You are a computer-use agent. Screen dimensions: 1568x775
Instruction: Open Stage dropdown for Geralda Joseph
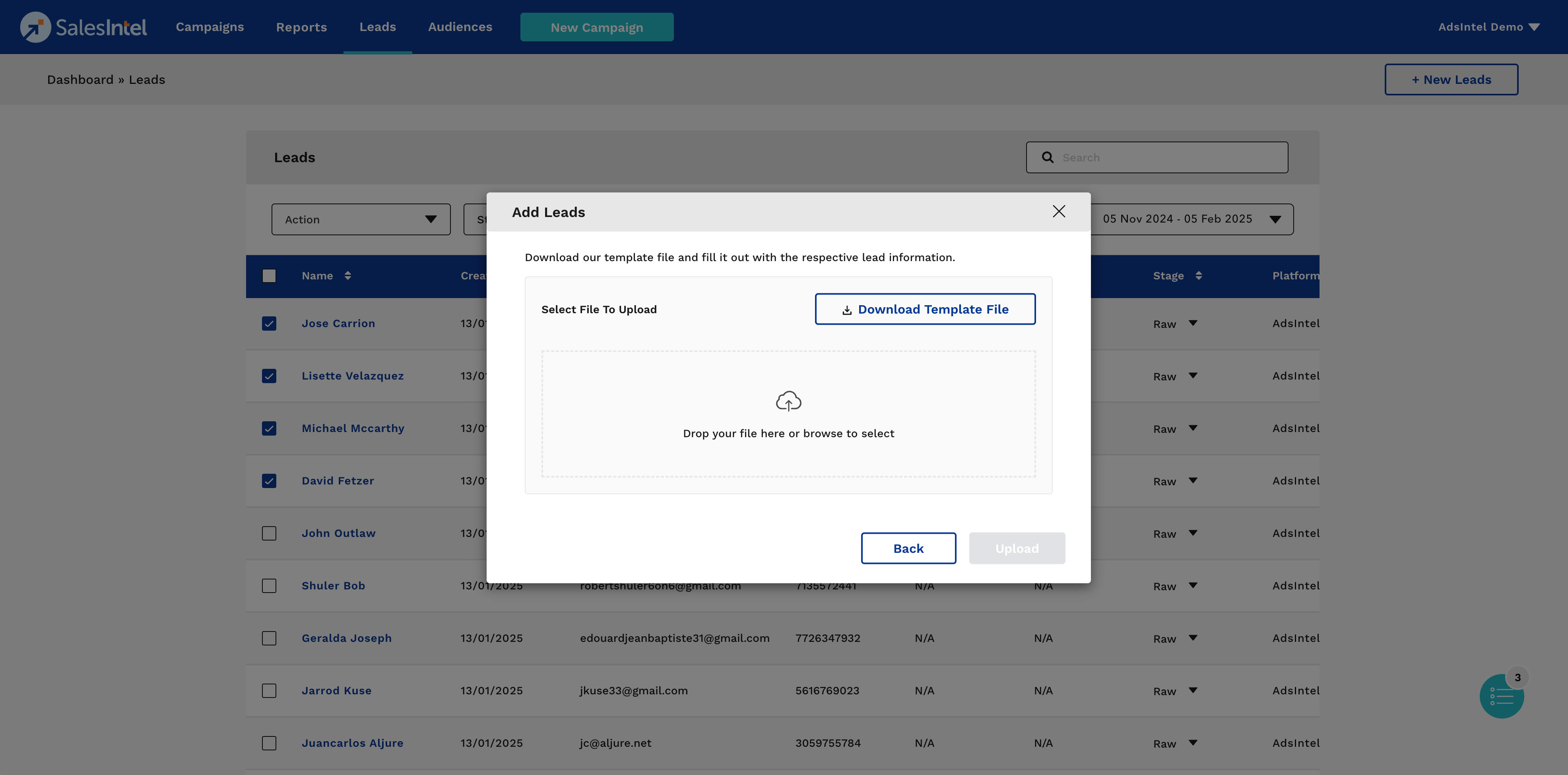[x=1192, y=638]
